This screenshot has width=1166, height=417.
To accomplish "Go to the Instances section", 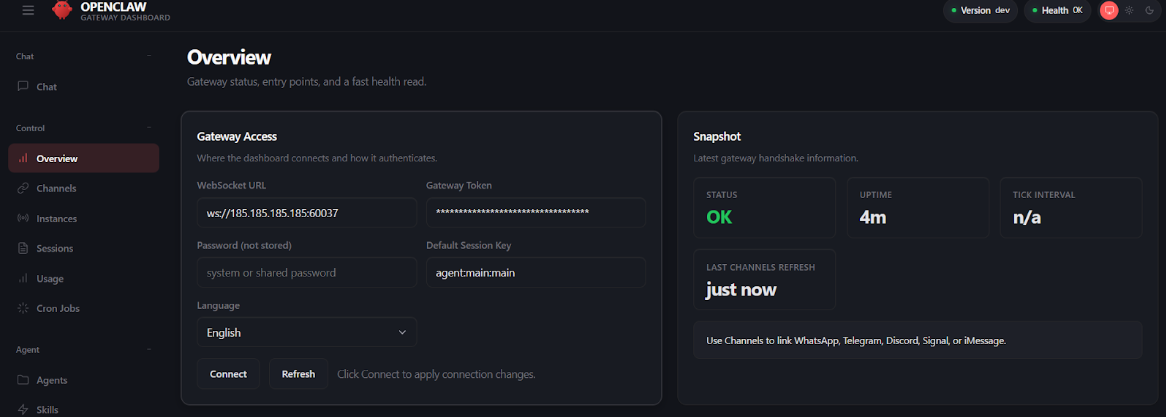I will click(56, 218).
